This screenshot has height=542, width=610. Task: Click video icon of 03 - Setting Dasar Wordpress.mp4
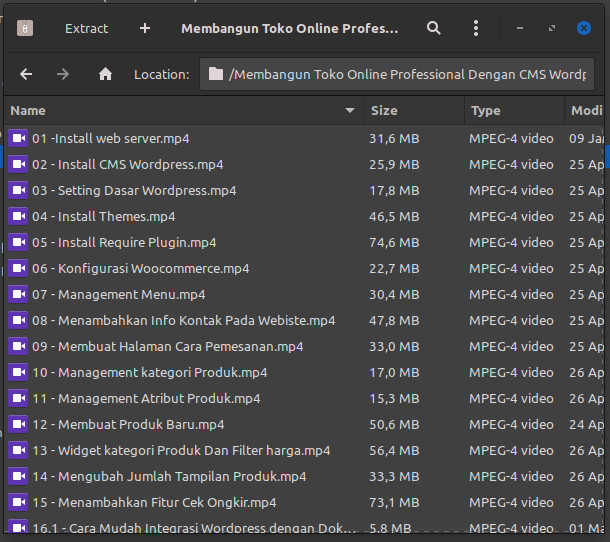[18, 190]
